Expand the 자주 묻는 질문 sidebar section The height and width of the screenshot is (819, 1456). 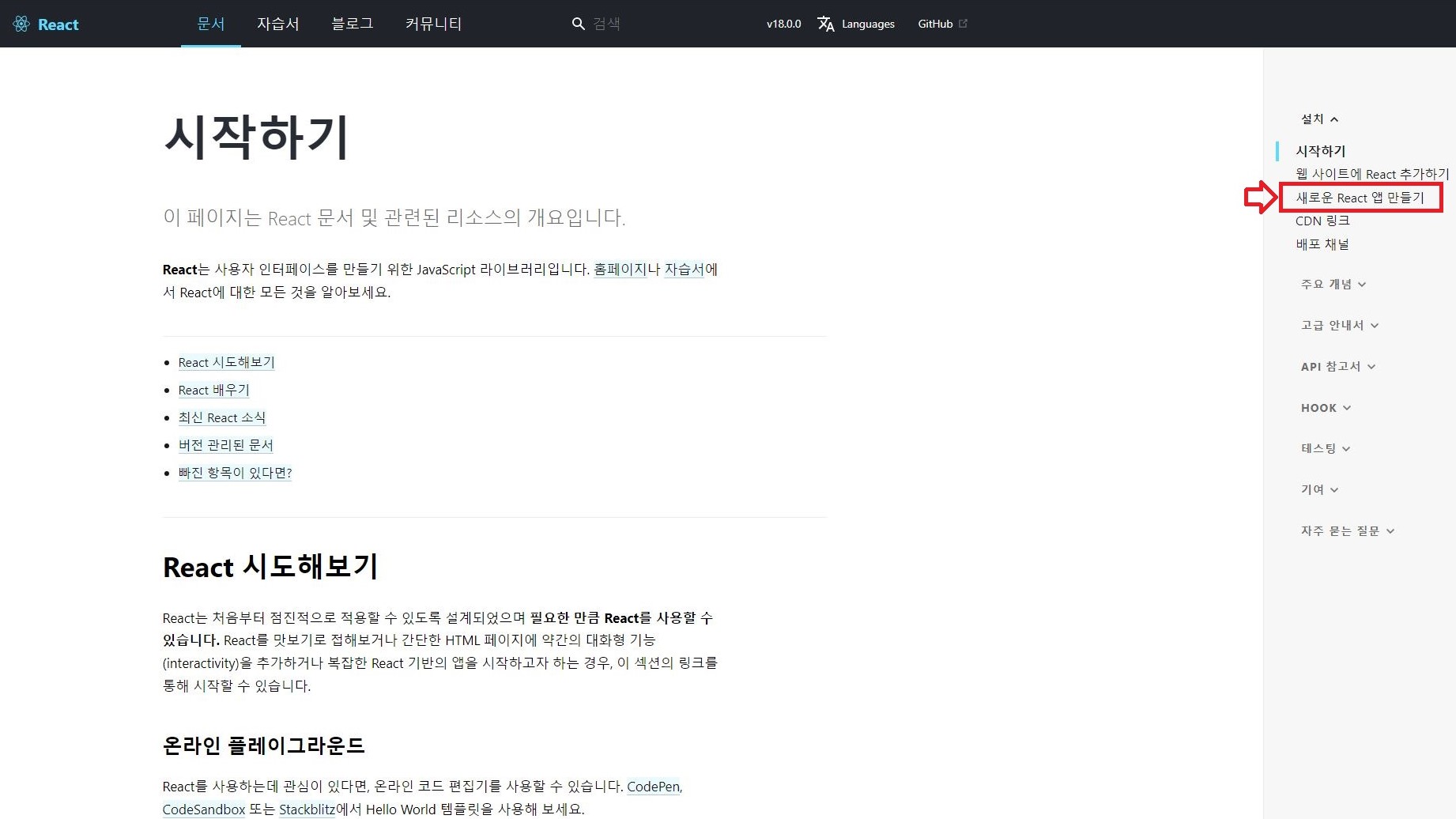pyautogui.click(x=1348, y=530)
